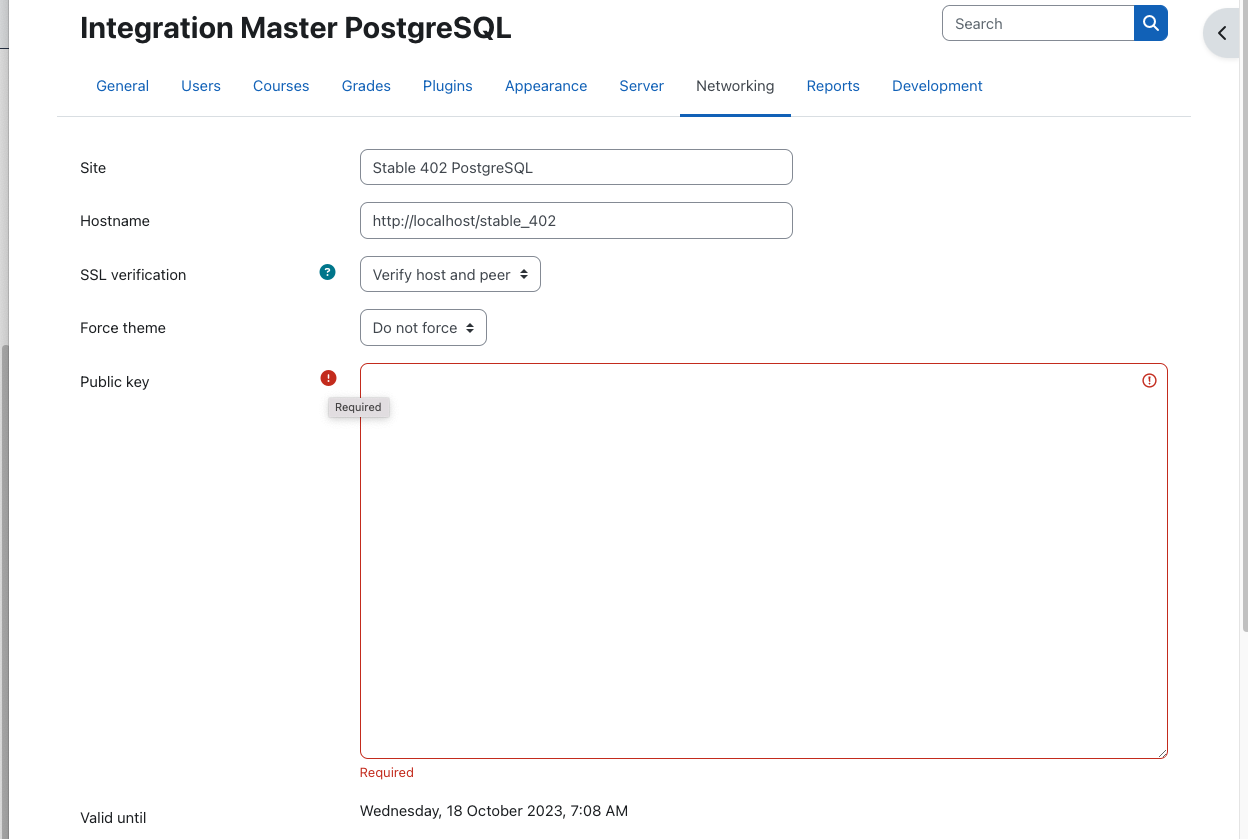Focus the Search input field
This screenshot has height=839, width=1248.
tap(1038, 23)
